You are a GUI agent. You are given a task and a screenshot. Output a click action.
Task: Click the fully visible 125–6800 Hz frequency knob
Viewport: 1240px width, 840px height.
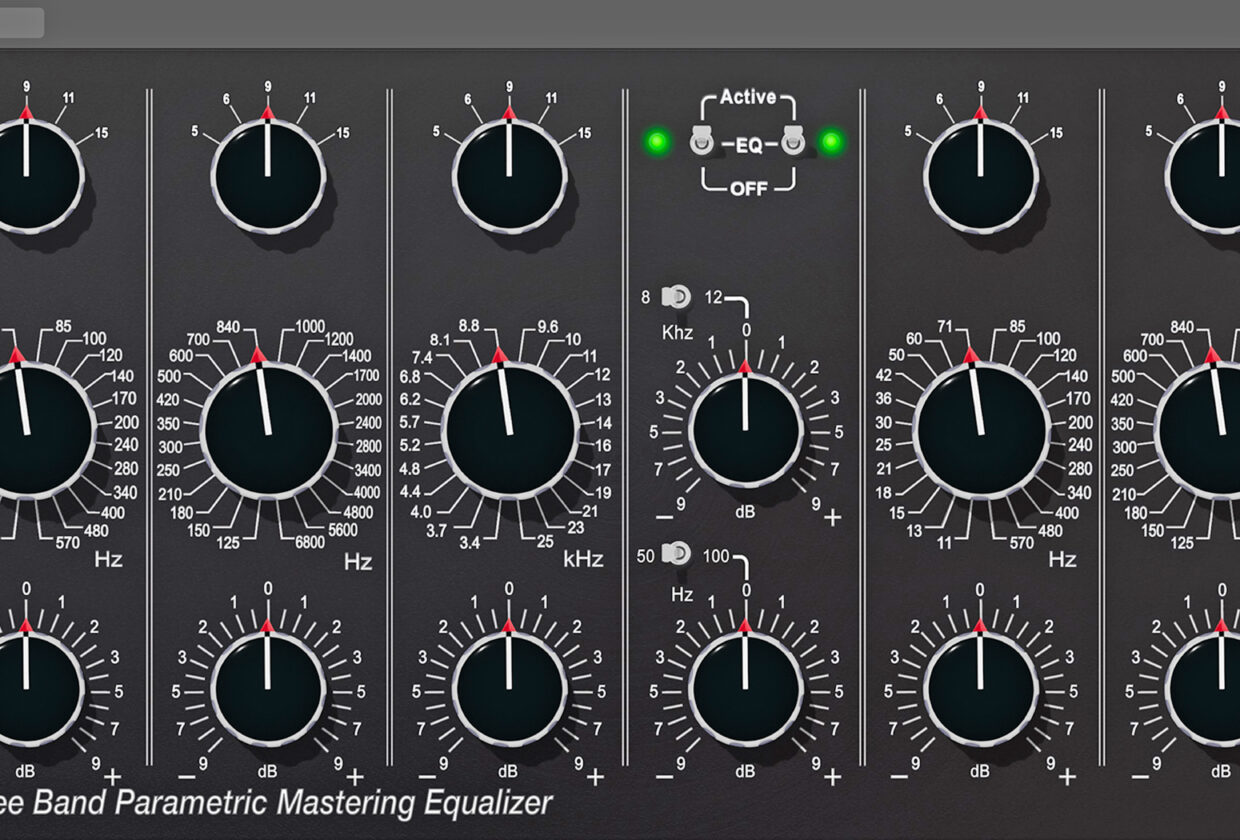(x=267, y=429)
